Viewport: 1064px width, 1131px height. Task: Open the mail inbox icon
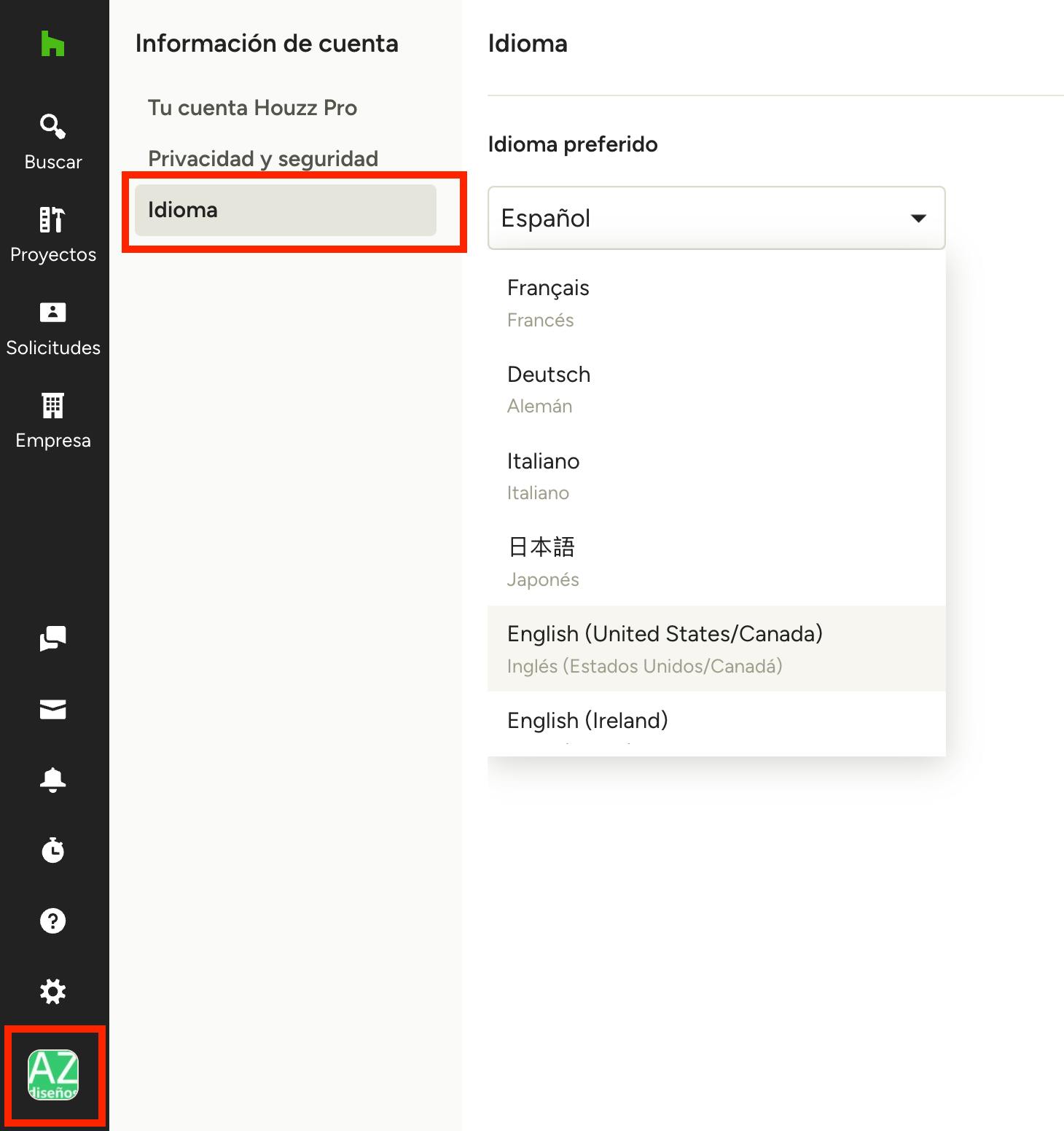point(52,709)
